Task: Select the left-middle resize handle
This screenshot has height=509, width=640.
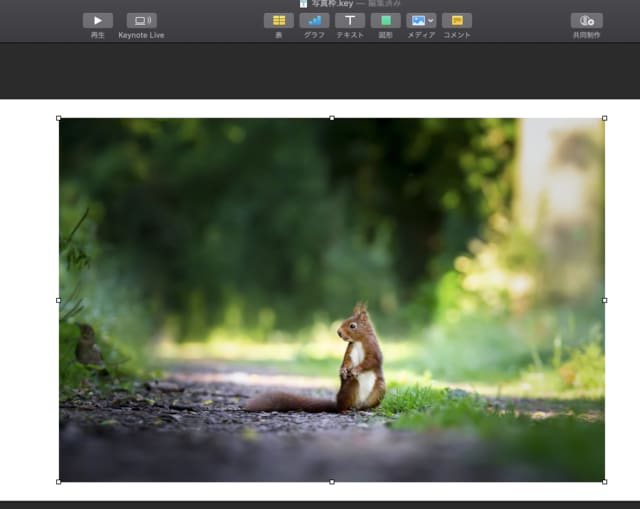Action: pos(59,300)
